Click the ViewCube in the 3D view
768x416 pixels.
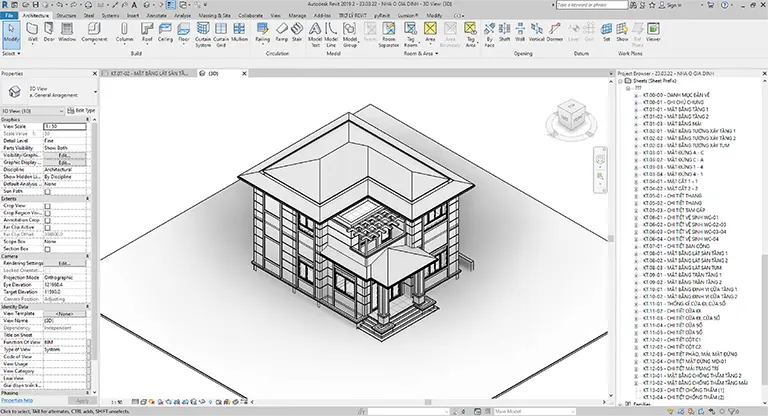(571, 117)
